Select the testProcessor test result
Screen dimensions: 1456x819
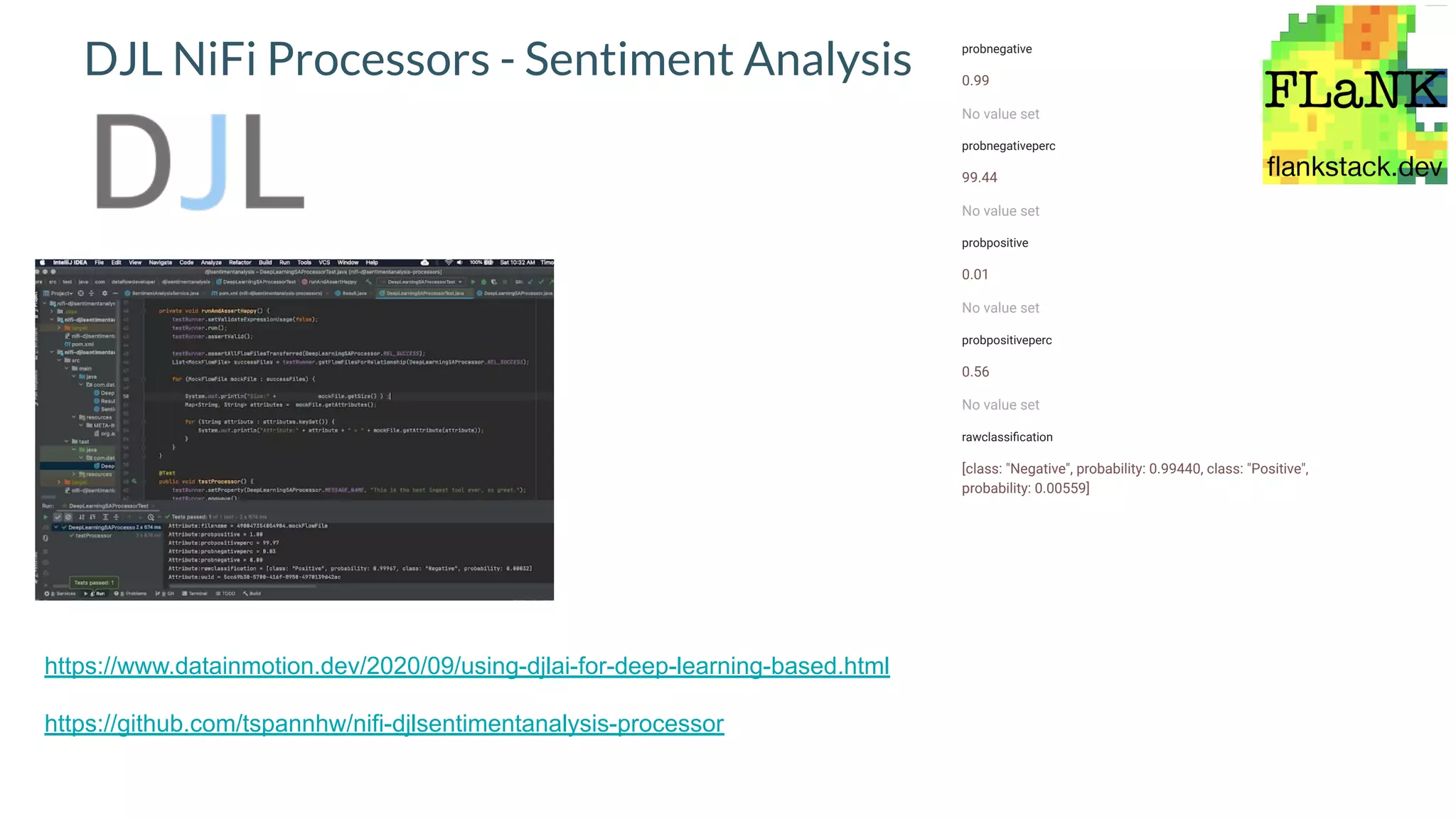tap(93, 535)
